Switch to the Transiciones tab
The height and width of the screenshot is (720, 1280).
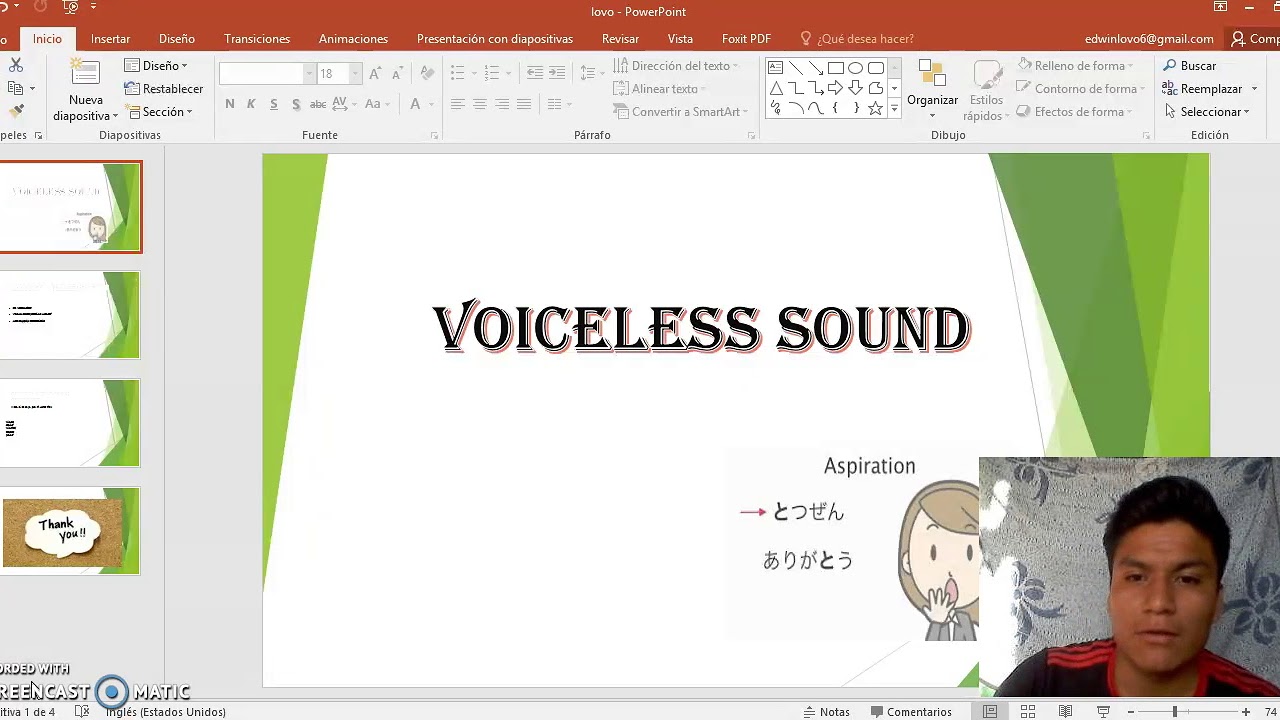tap(257, 39)
